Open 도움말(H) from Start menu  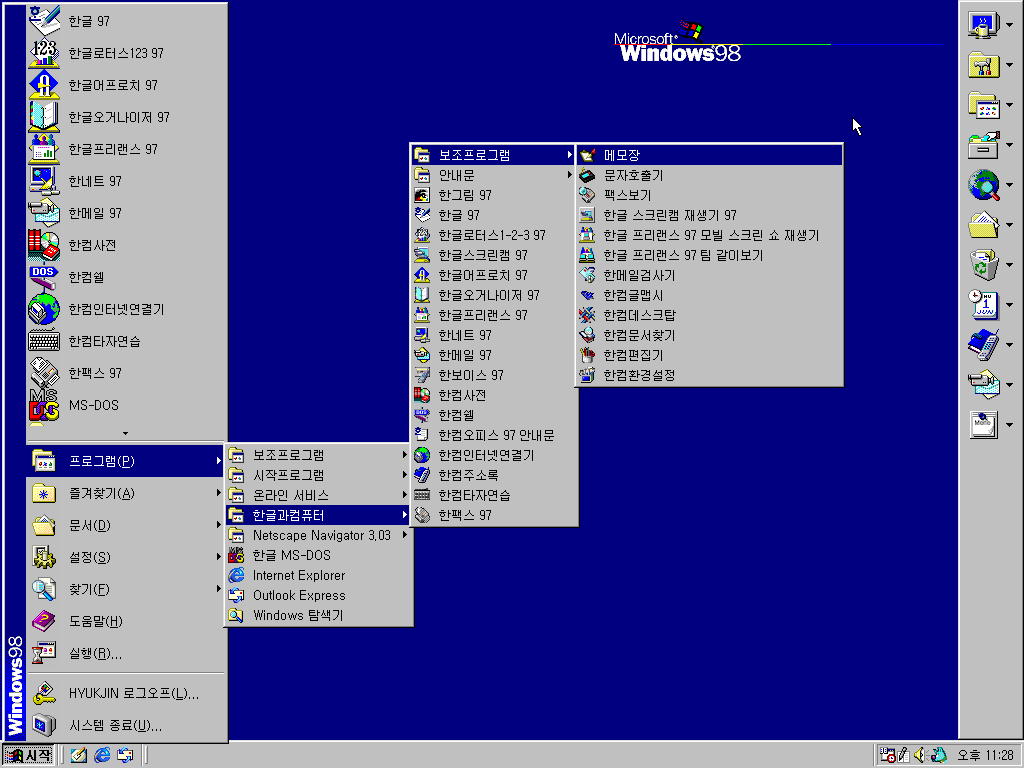(127, 621)
